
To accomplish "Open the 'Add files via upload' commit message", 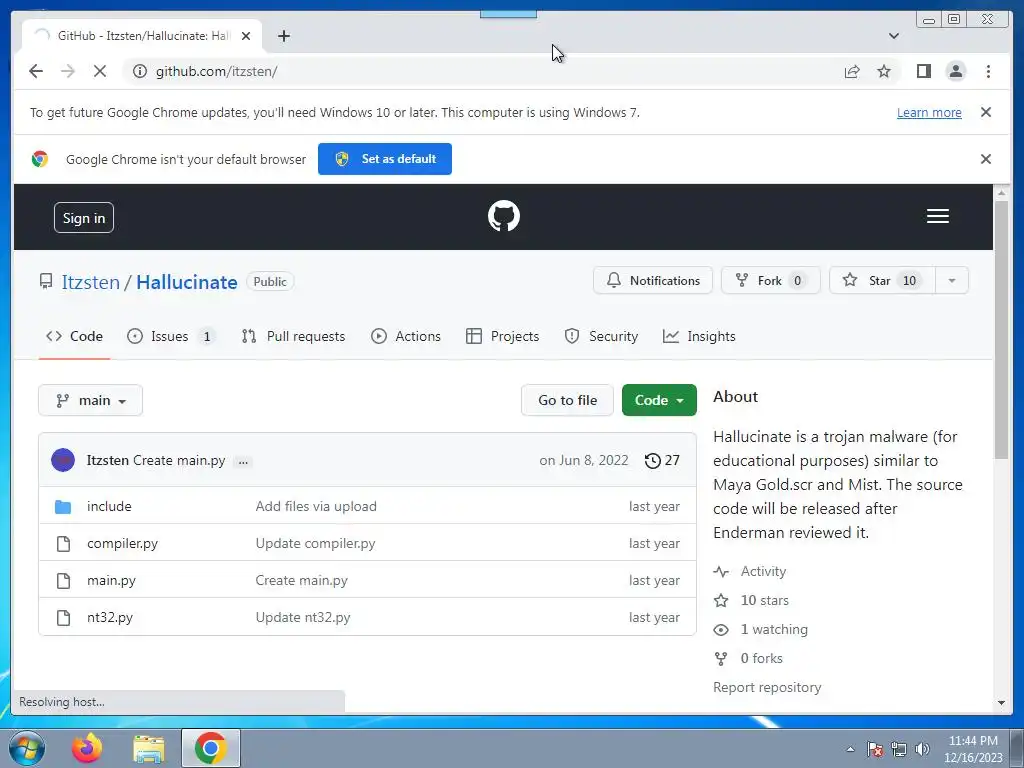I will 316,507.
